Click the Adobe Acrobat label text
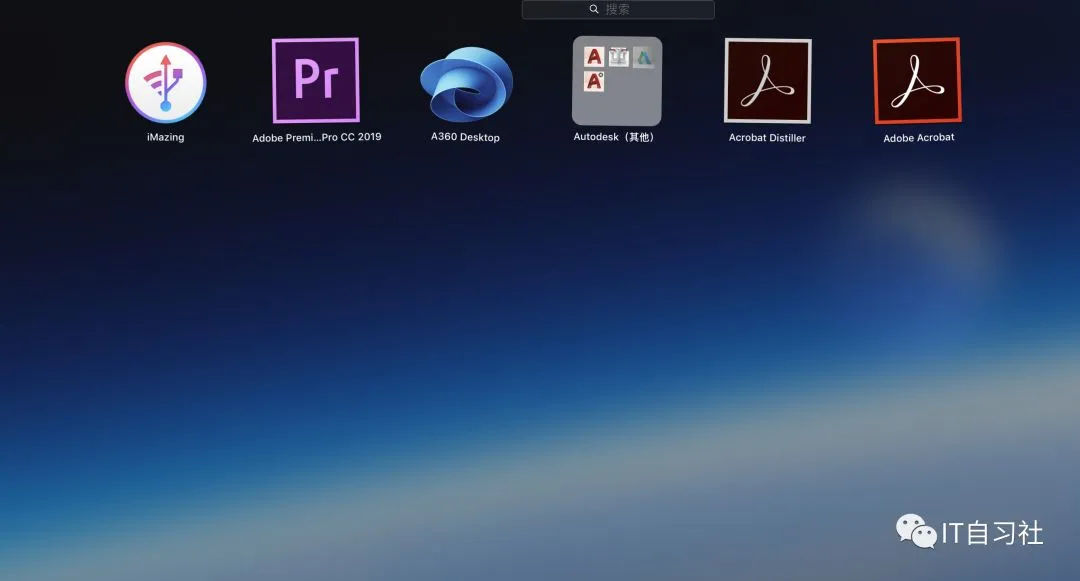1080x581 pixels. point(919,138)
